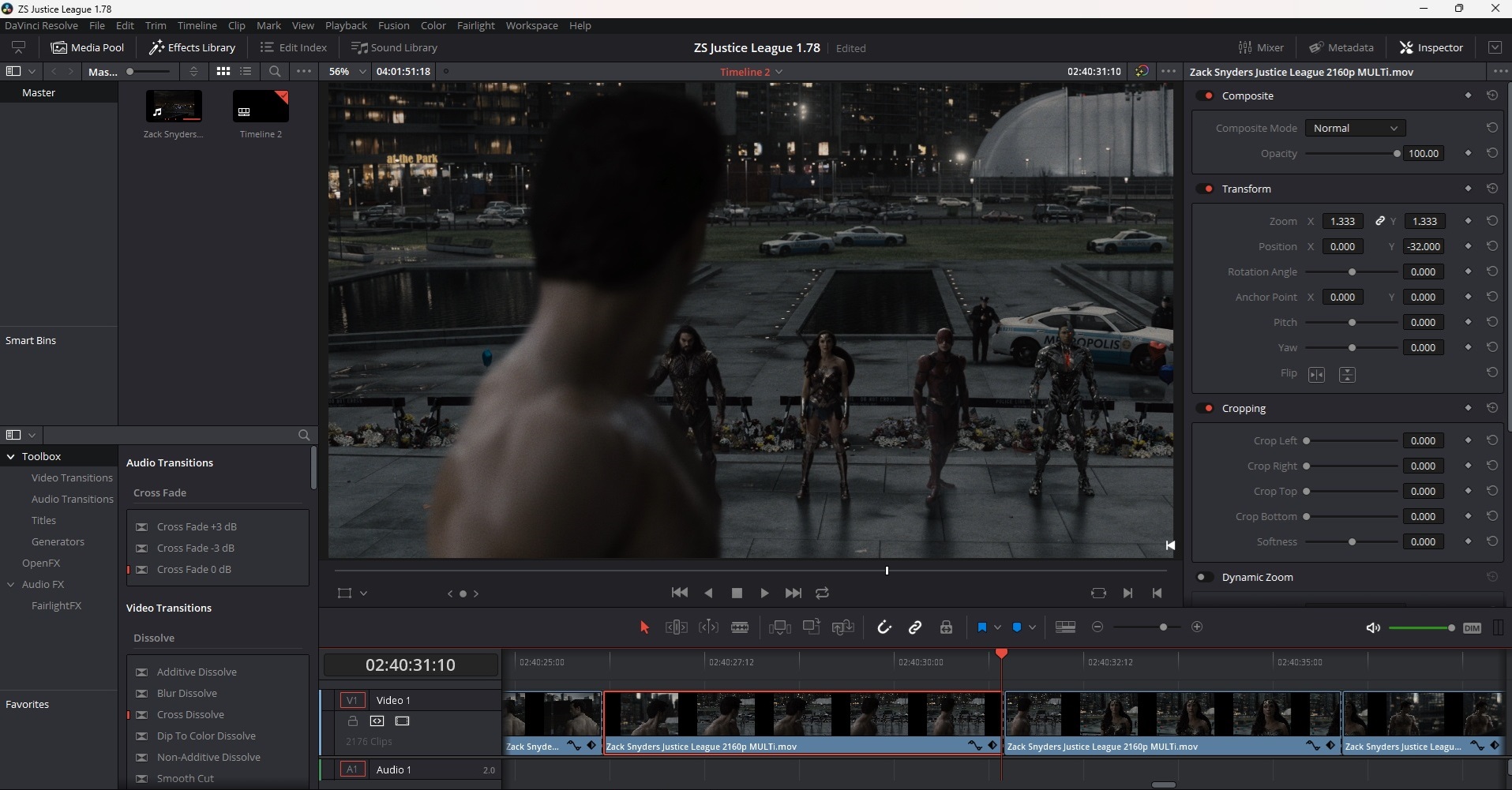Toggle Linked Selection chain icon
The width and height of the screenshot is (1512, 790).
point(915,627)
